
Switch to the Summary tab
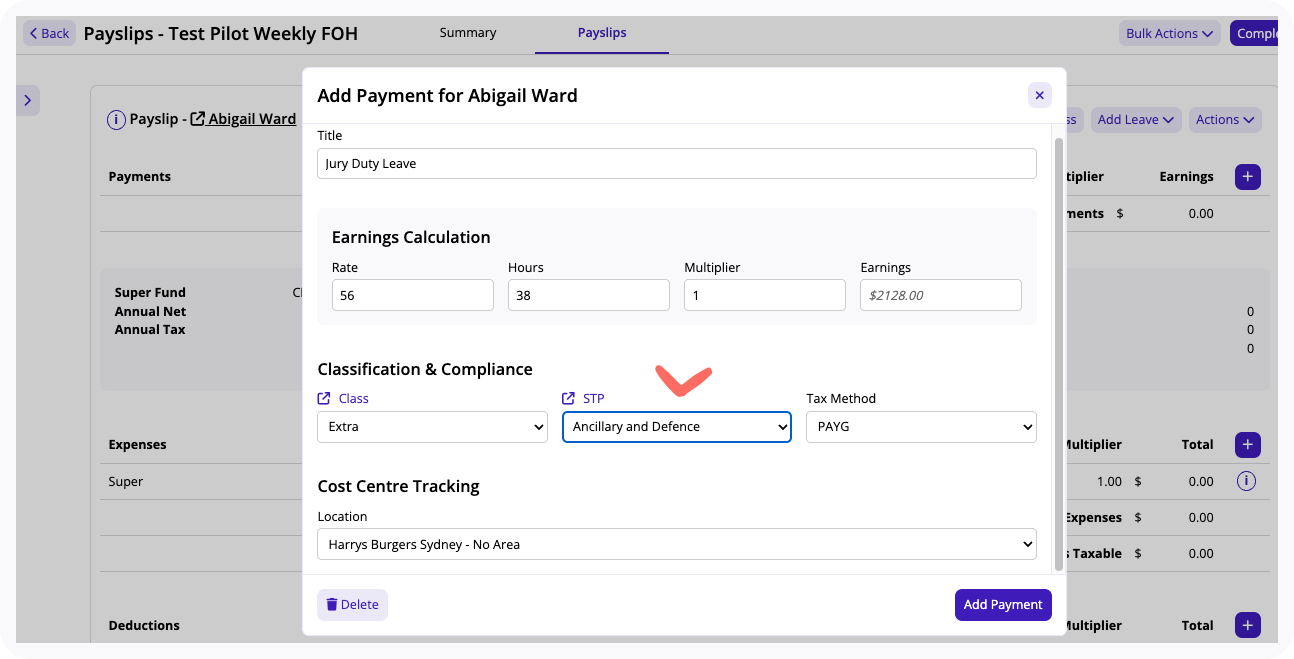(468, 33)
